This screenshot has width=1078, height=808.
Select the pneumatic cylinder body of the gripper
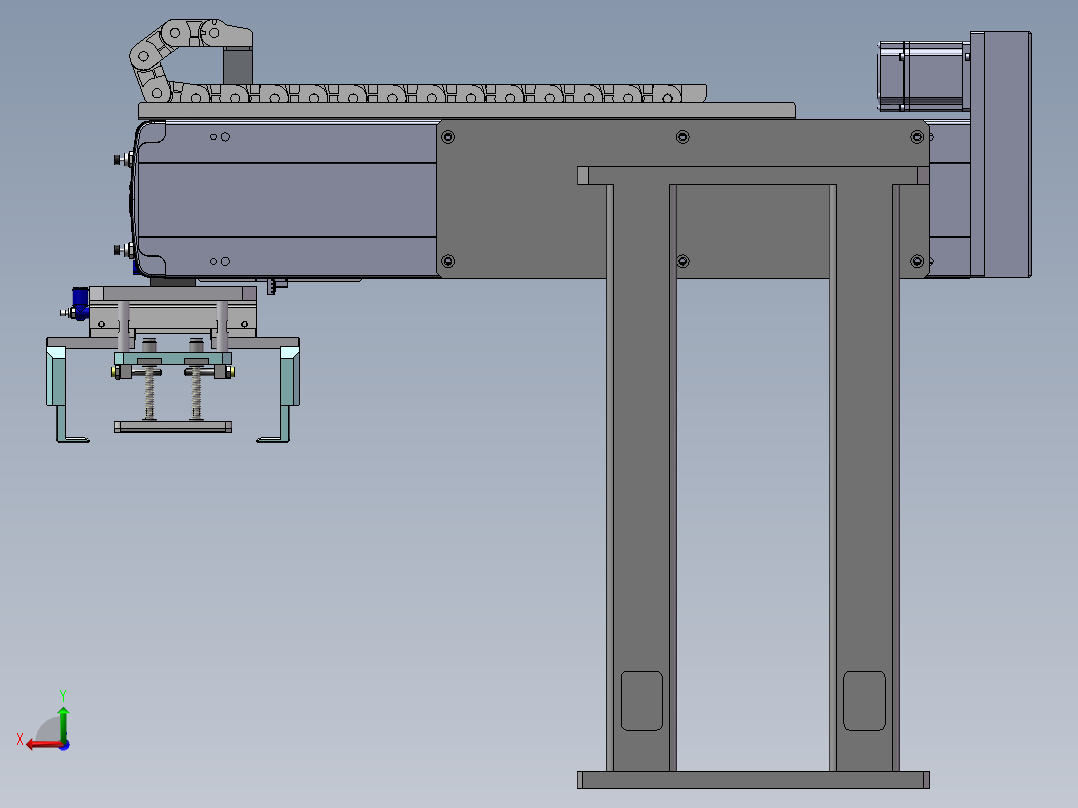[x=173, y=318]
